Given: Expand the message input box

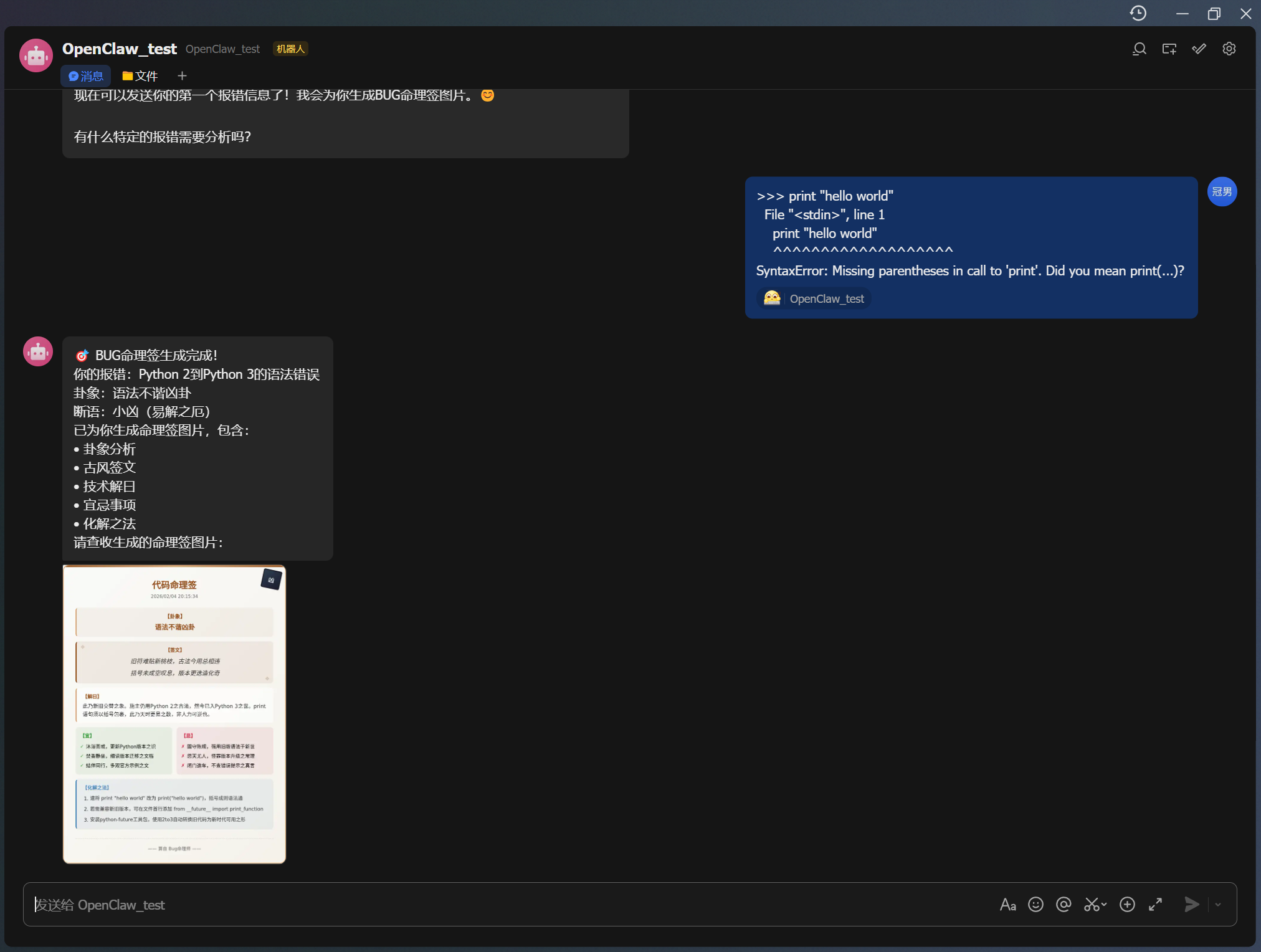Looking at the screenshot, I should (1156, 905).
